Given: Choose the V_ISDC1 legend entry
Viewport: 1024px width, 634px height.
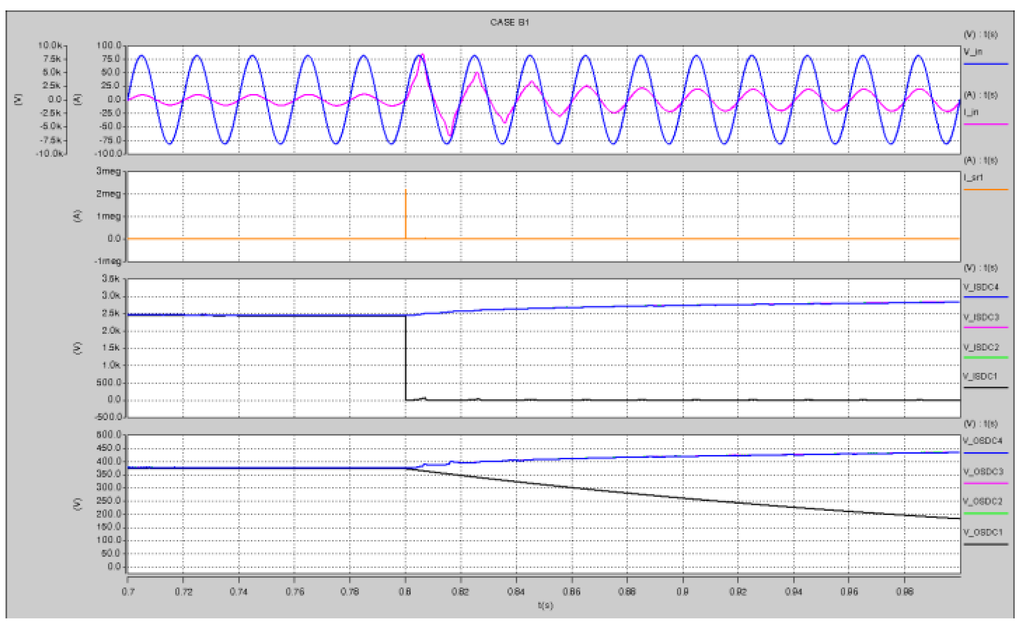Looking at the screenshot, I should [x=979, y=377].
